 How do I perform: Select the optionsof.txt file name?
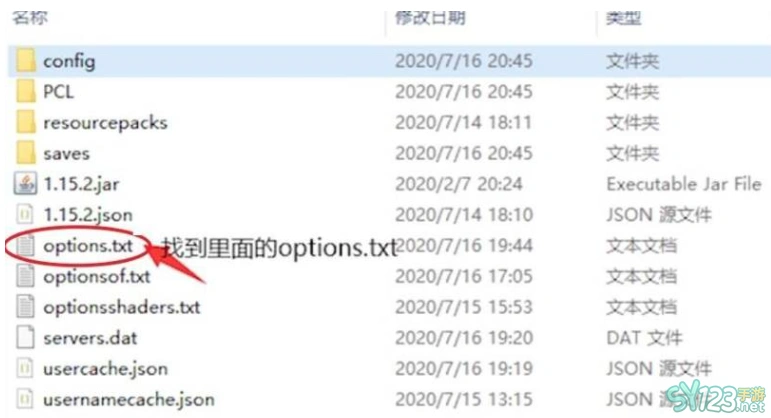pos(97,276)
